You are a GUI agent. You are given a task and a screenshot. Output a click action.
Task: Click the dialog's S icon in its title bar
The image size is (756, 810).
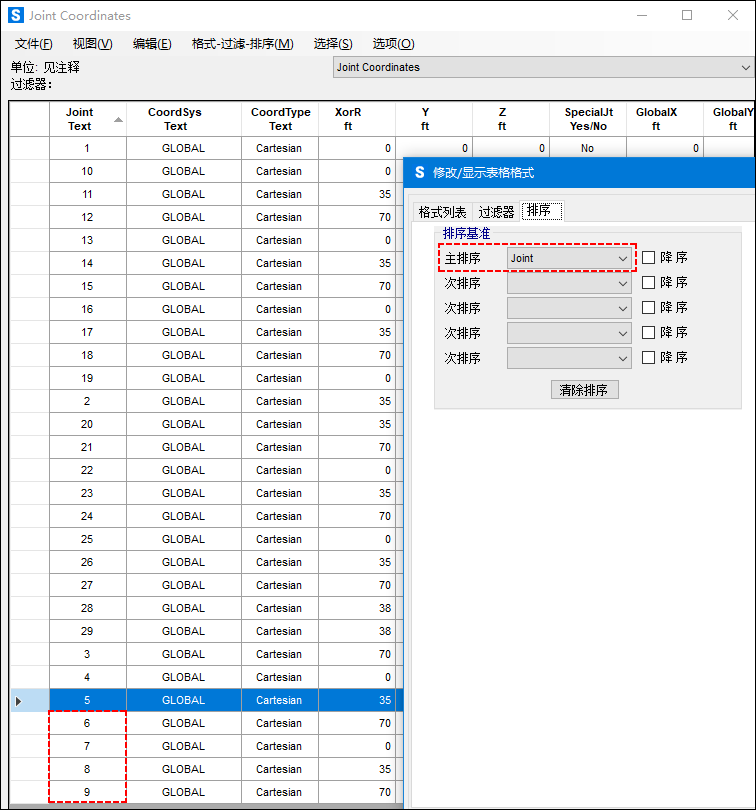[419, 172]
